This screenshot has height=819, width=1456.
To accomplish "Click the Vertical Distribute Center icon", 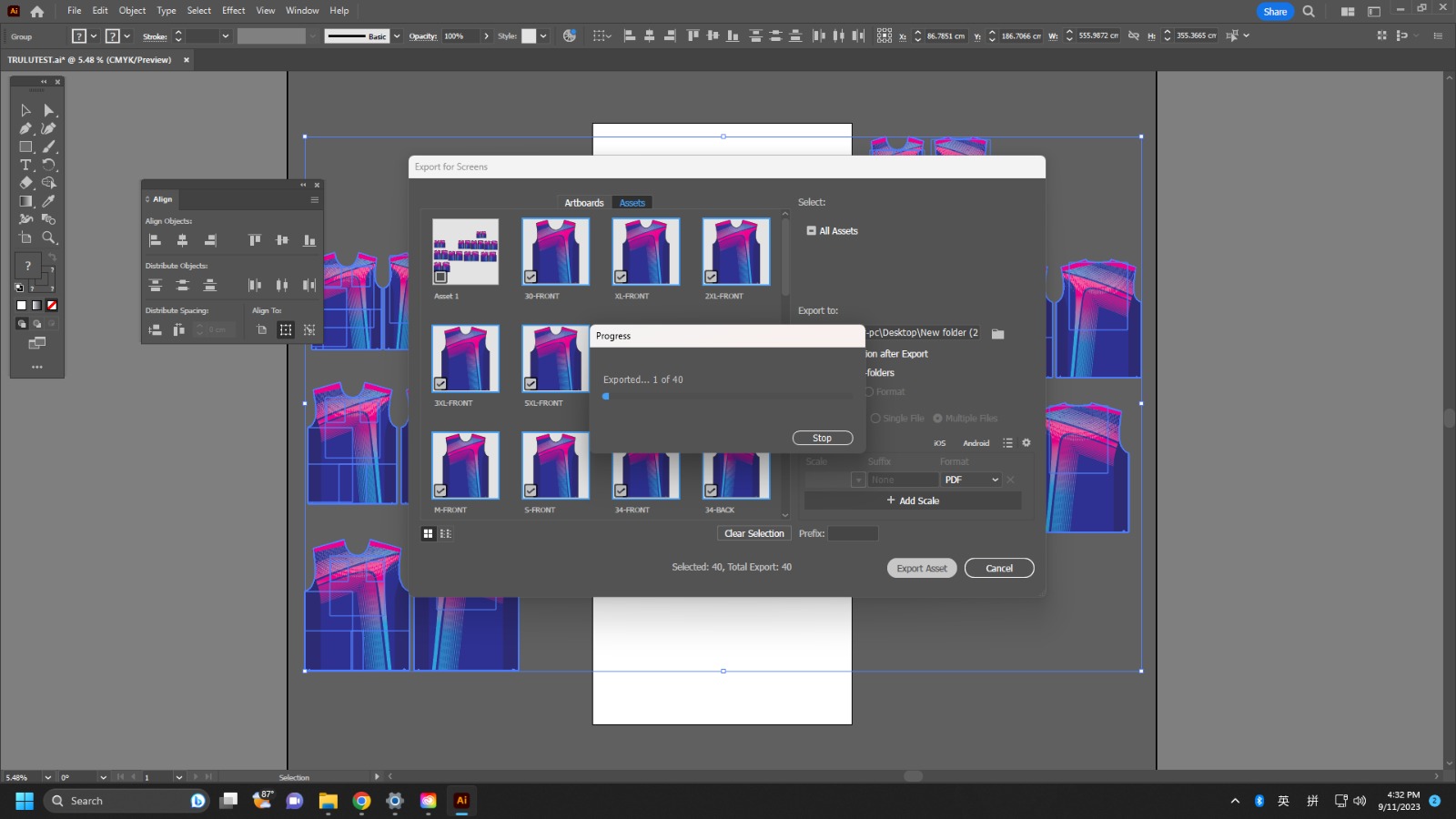I will tap(183, 284).
